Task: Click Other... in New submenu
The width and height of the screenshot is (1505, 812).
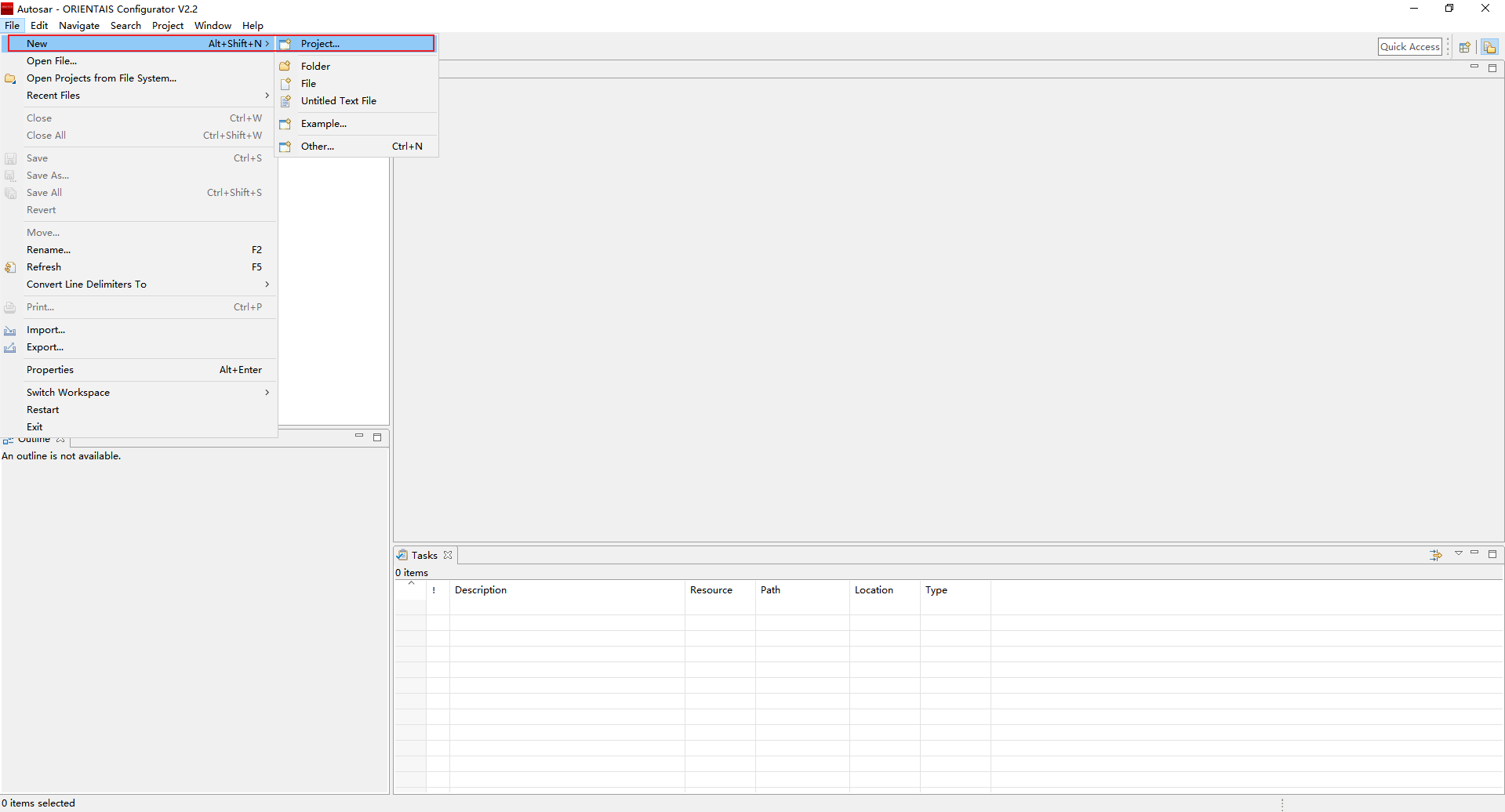Action: 317,147
